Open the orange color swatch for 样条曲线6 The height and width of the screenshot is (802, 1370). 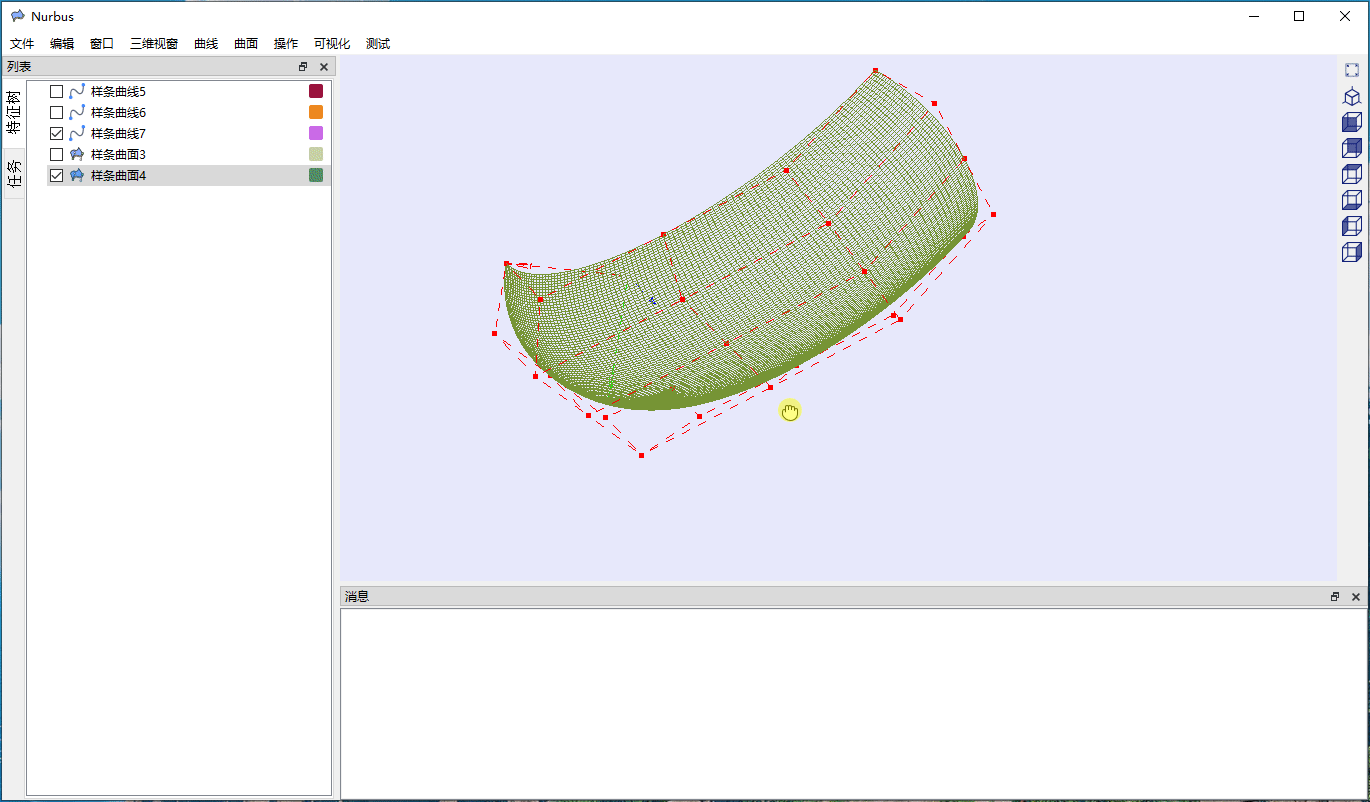(x=316, y=112)
